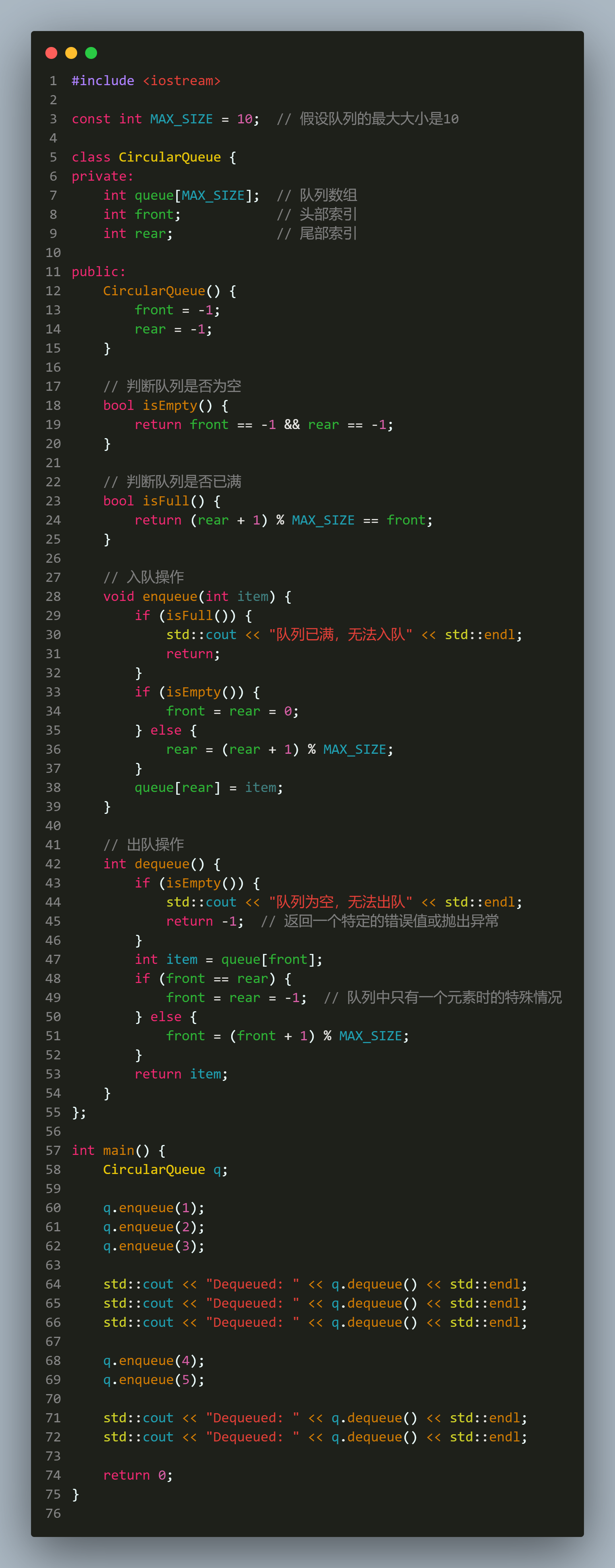This screenshot has height=1568, width=615.
Task: Click "rear = -1;" on line 14
Action: tap(173, 329)
